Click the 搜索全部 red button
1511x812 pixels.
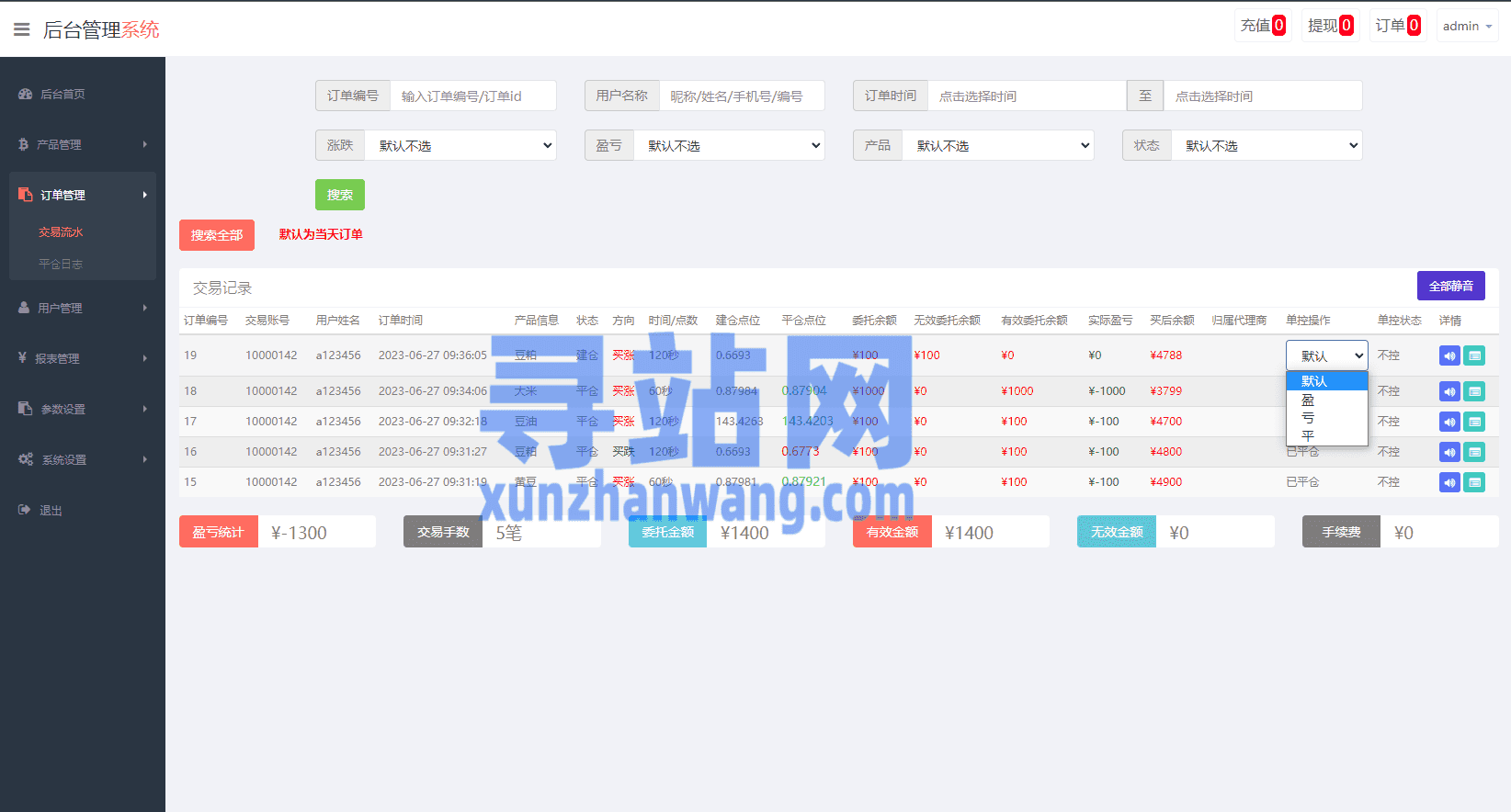coord(217,235)
